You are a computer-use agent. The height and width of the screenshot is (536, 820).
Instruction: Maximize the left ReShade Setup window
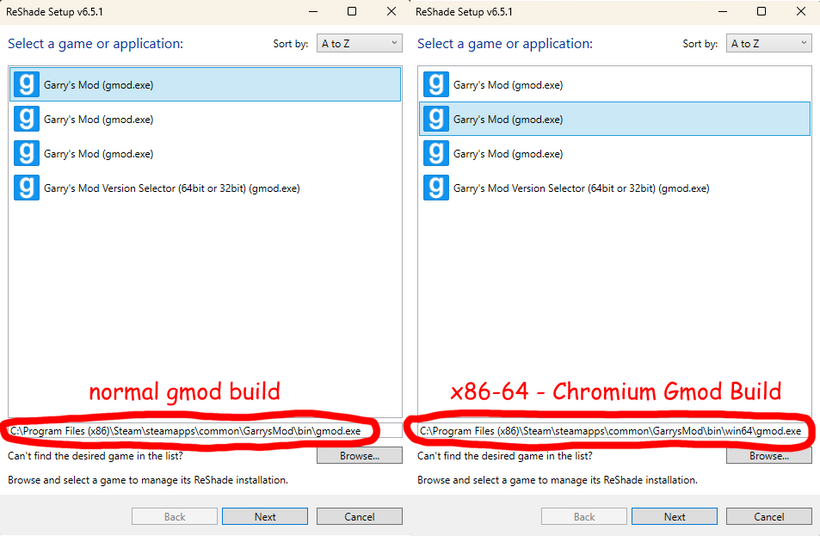tap(351, 11)
